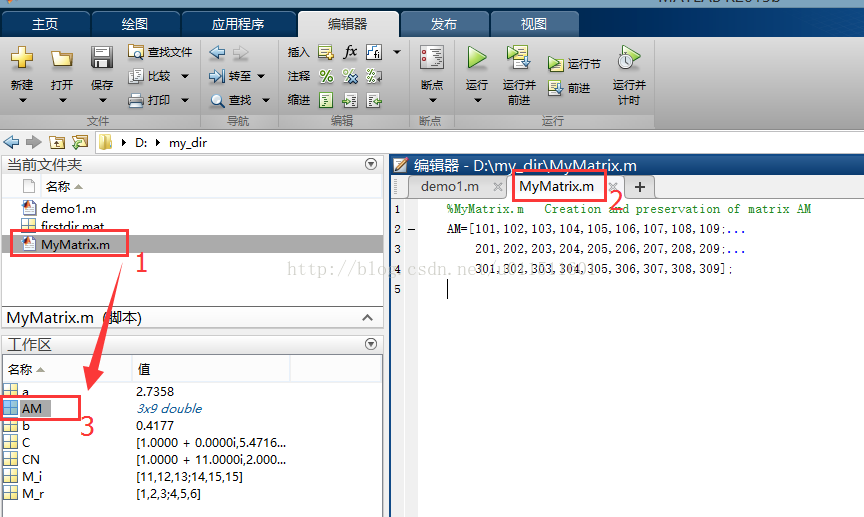The width and height of the screenshot is (864, 517).
Task: Open the New (新建) dropdown arrow
Action: click(22, 100)
